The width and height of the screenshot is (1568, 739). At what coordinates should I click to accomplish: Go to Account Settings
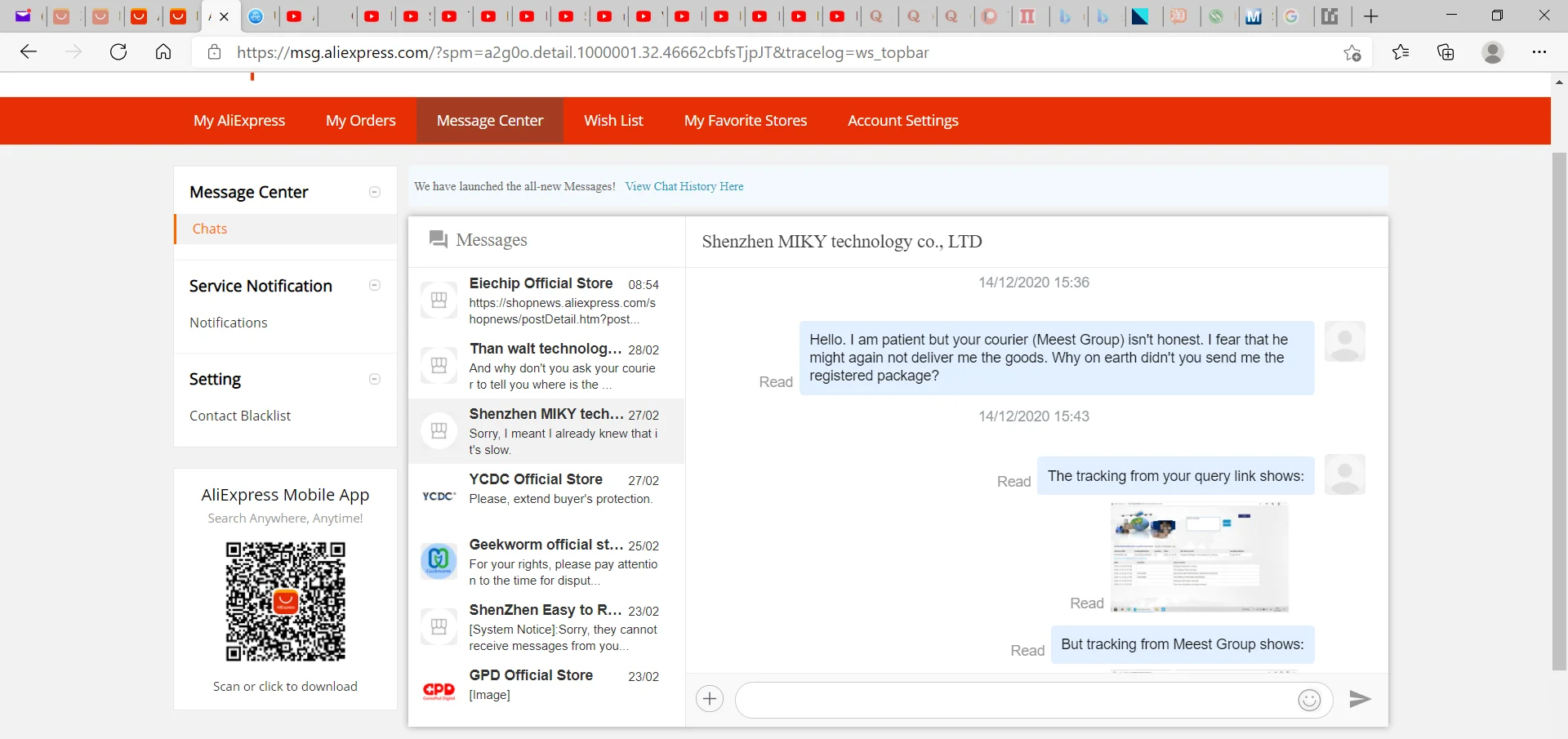click(903, 121)
